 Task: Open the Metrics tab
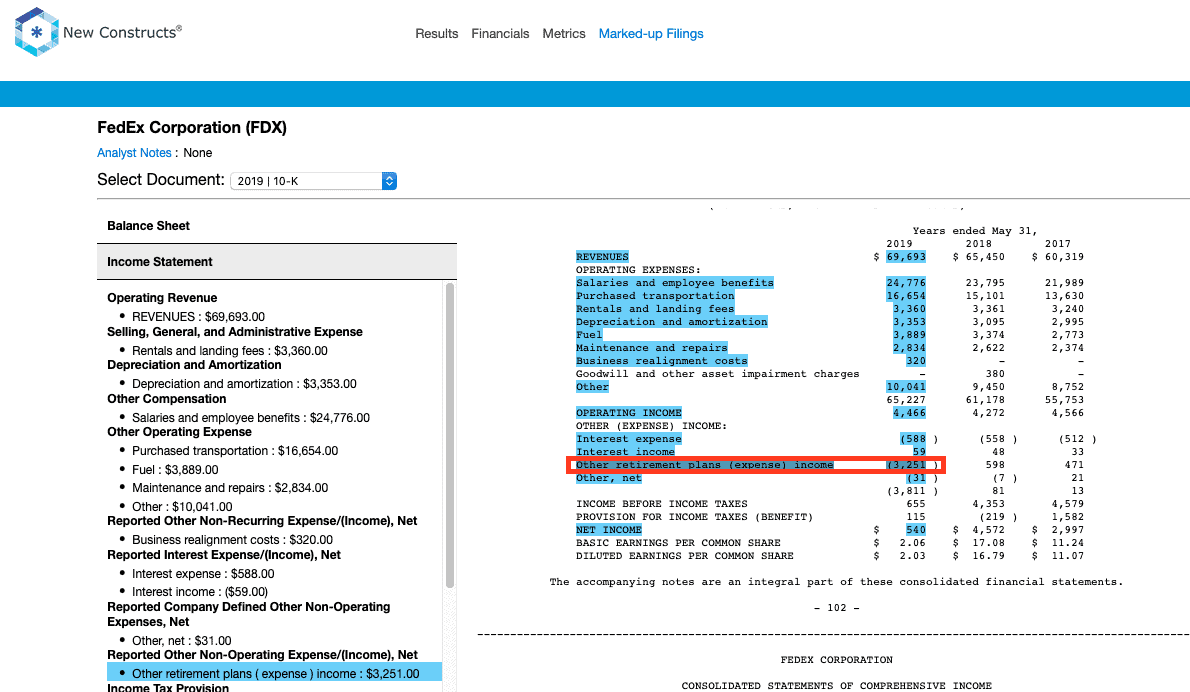564,33
